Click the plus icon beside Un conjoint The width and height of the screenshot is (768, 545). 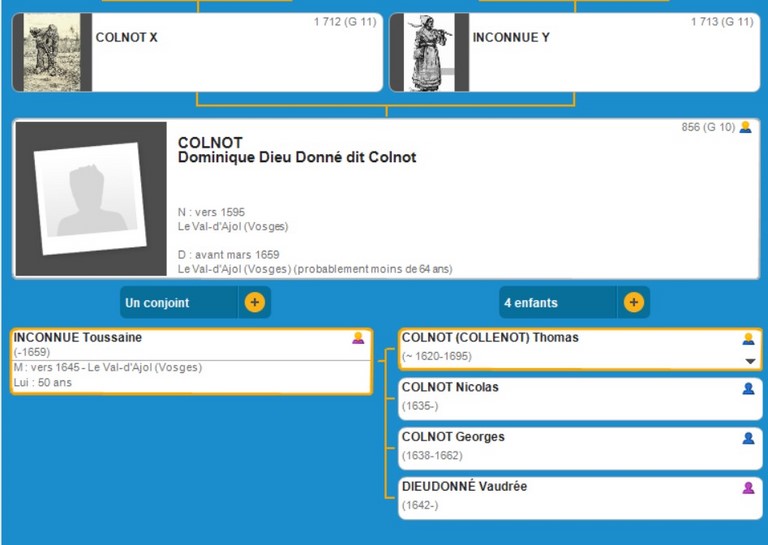point(254,302)
